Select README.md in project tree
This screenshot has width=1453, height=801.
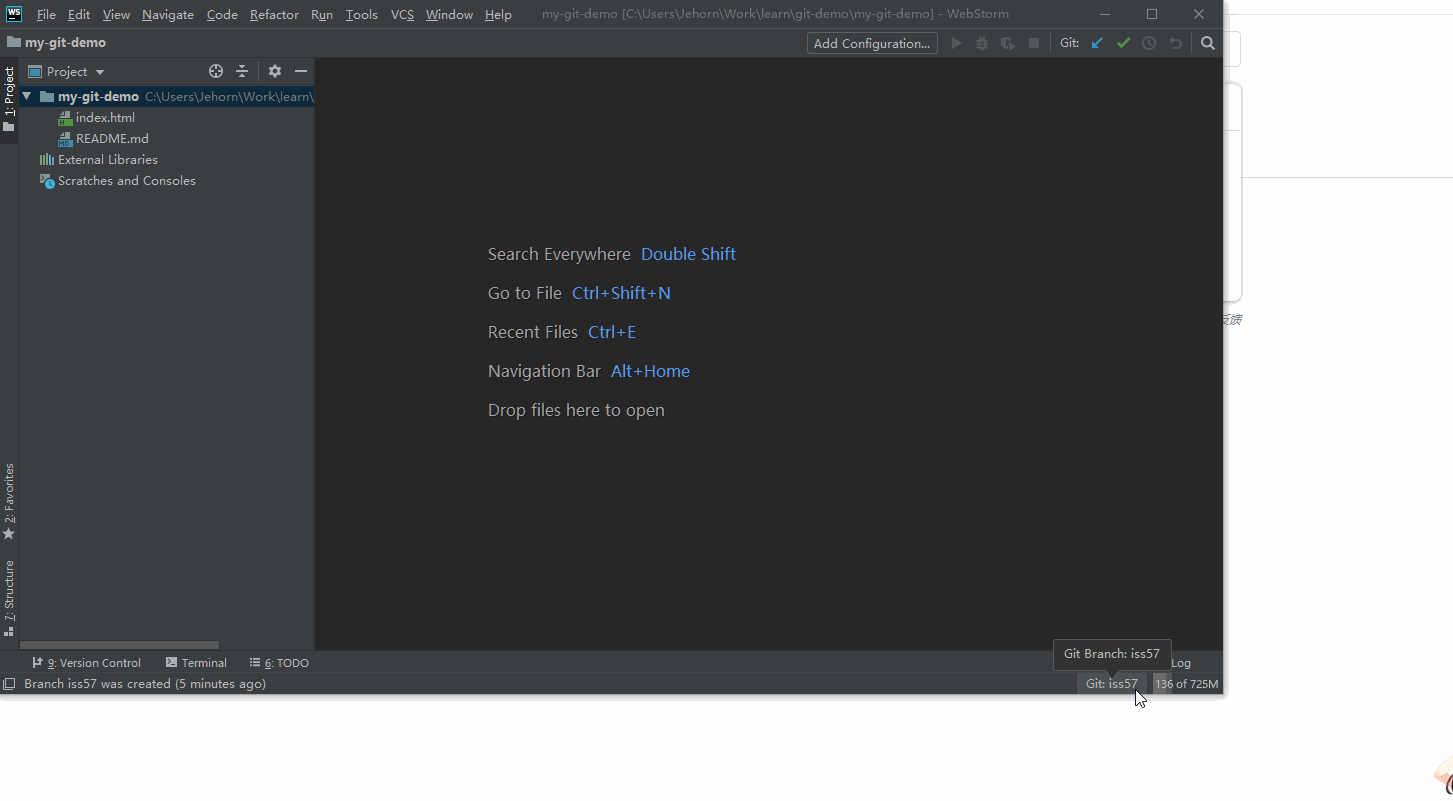(112, 139)
